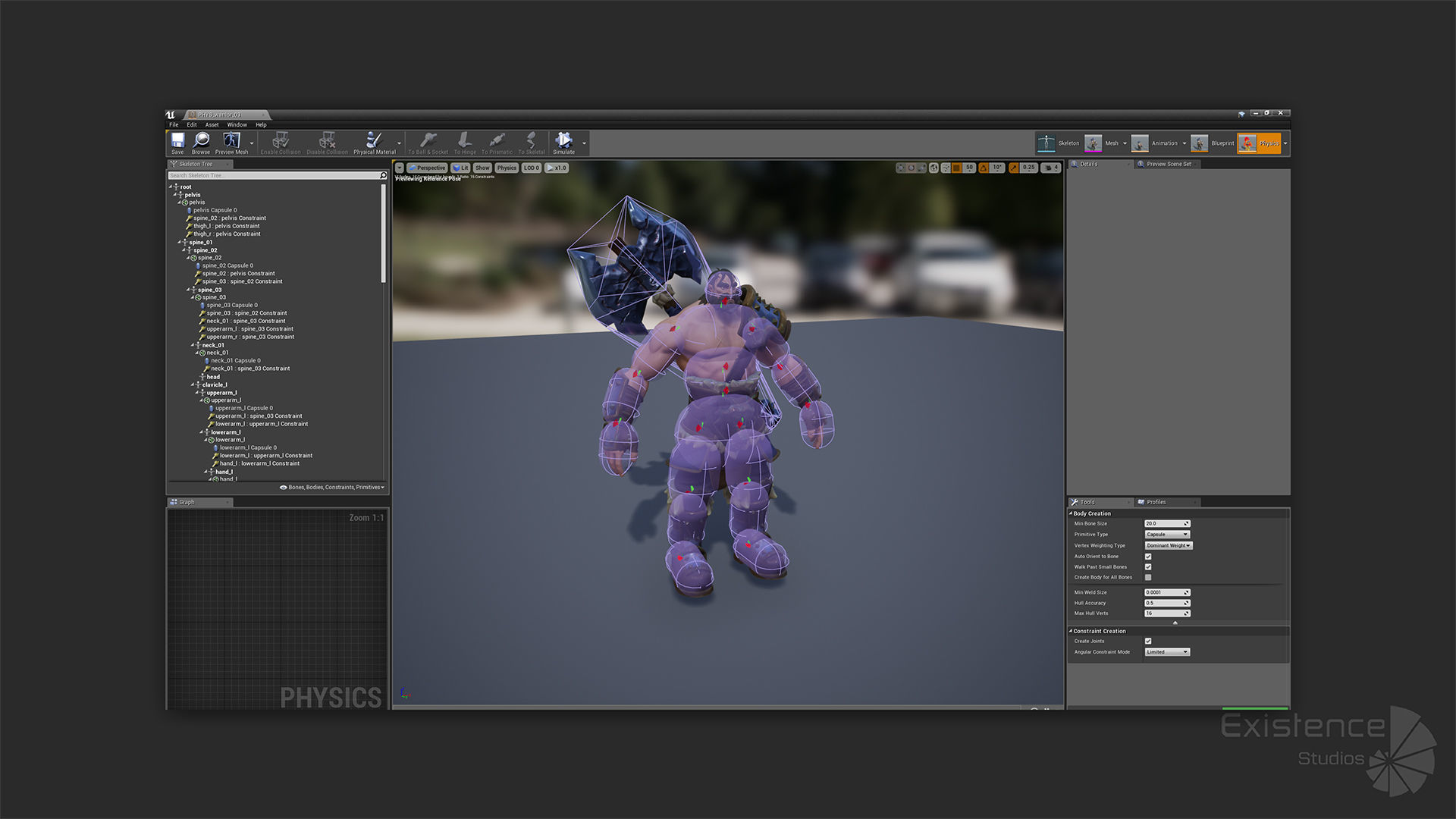
Task: Toggle rotation snapping in viewport
Action: (984, 168)
